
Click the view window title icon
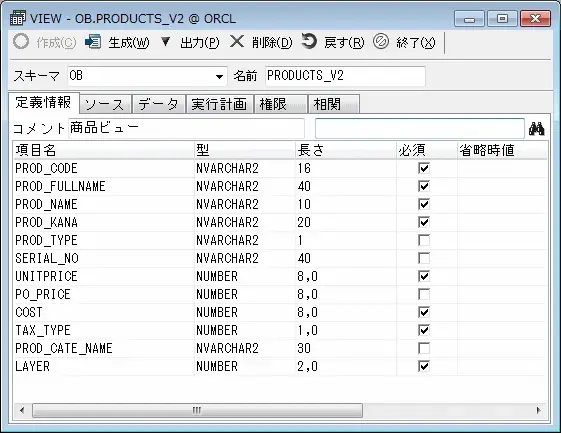[18, 18]
